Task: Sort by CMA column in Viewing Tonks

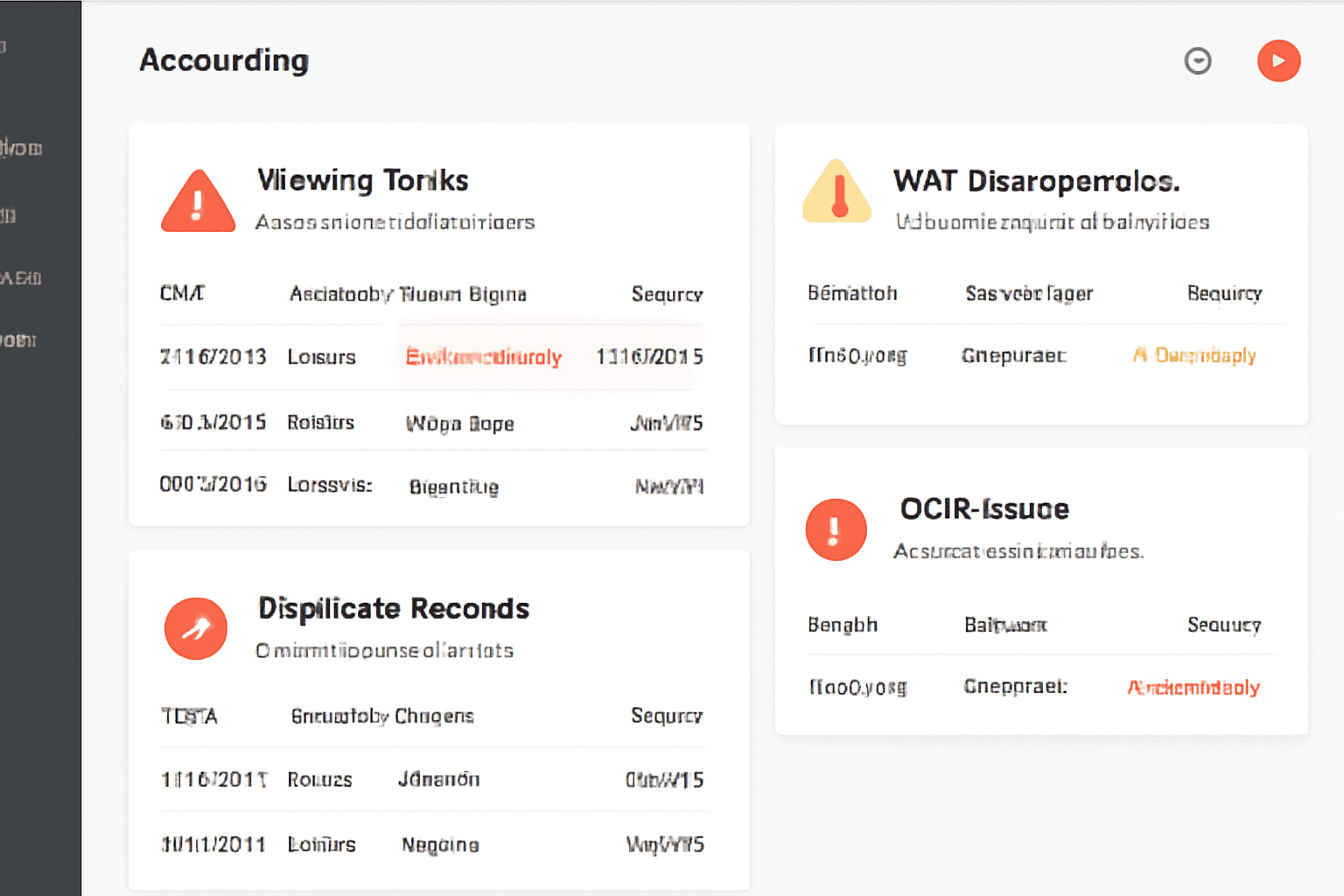Action: 182,293
